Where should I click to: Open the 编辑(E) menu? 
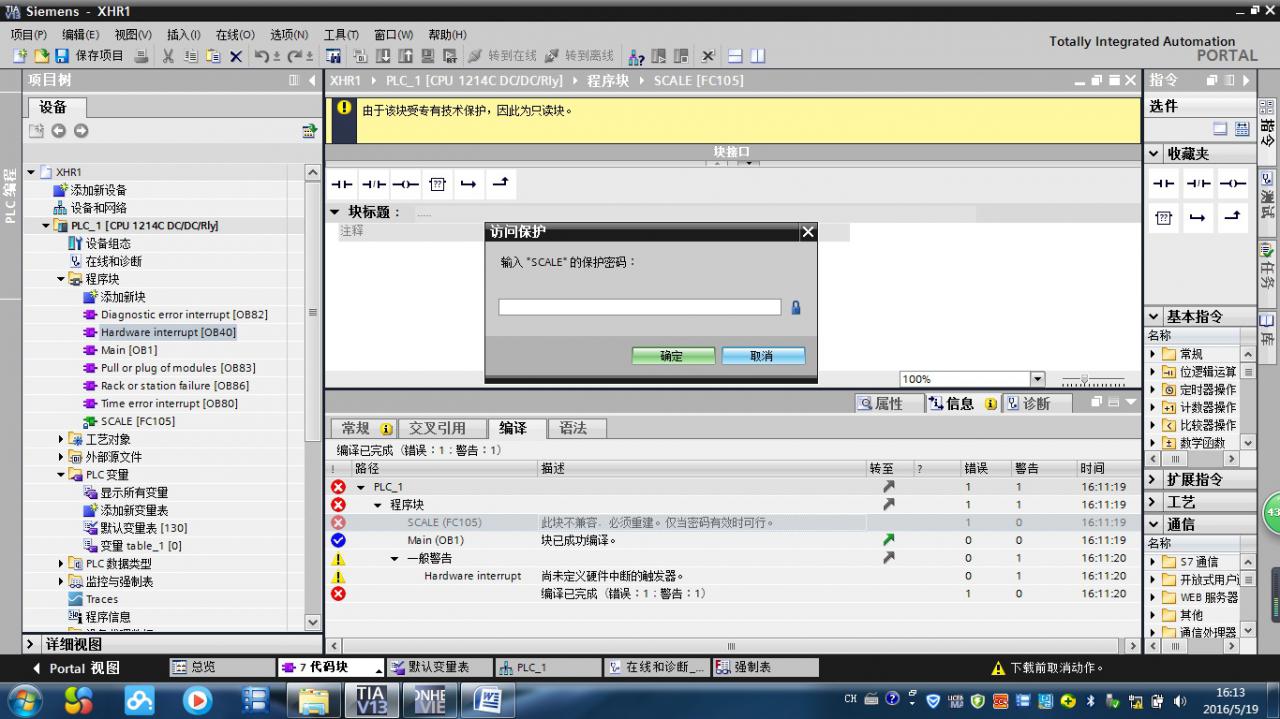(x=81, y=34)
